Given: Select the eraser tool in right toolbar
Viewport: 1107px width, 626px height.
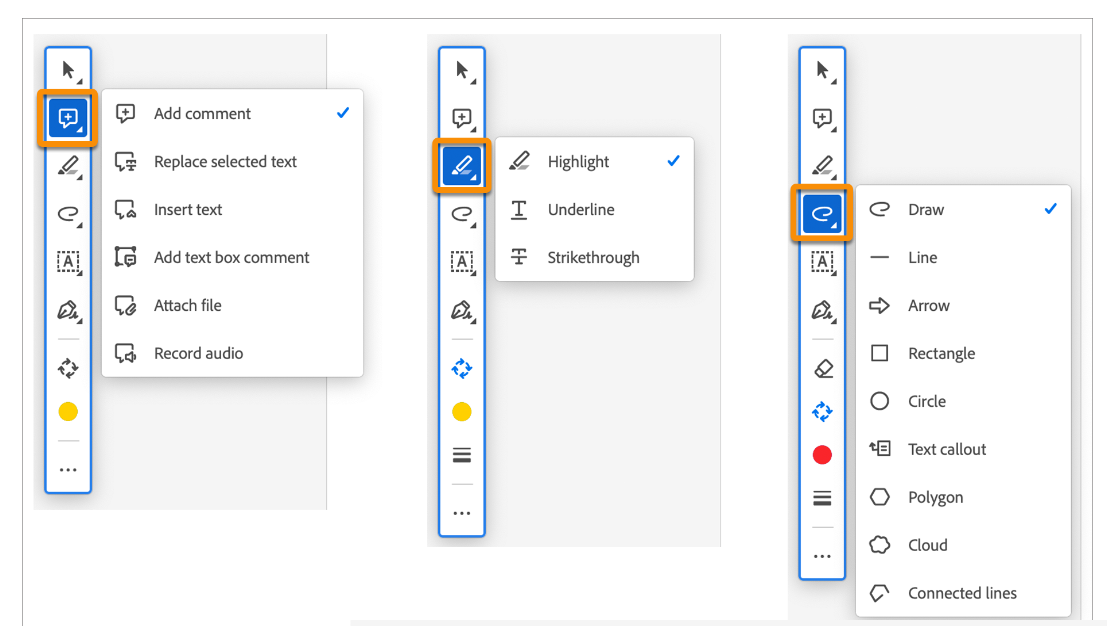Looking at the screenshot, I should point(822,369).
